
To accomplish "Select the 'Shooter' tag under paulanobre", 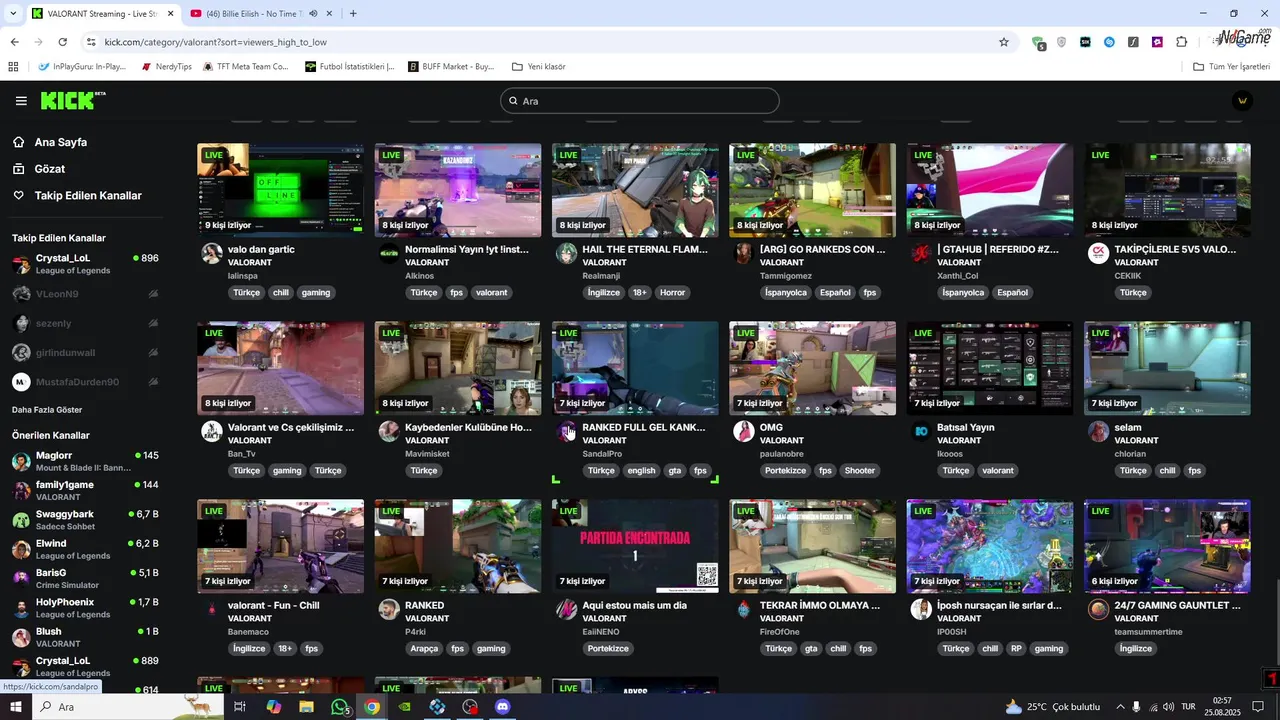I will tap(859, 471).
